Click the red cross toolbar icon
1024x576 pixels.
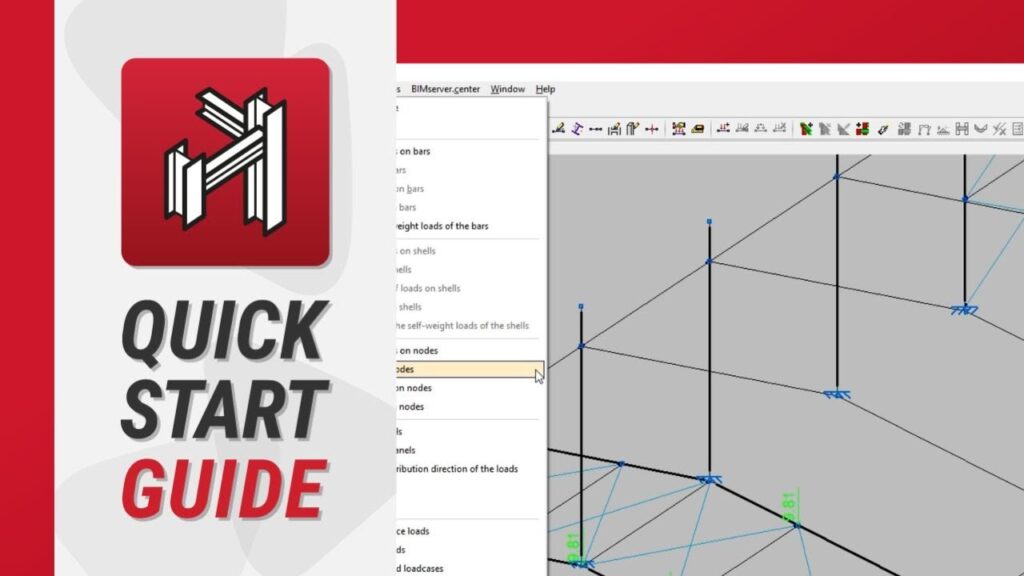coord(652,129)
